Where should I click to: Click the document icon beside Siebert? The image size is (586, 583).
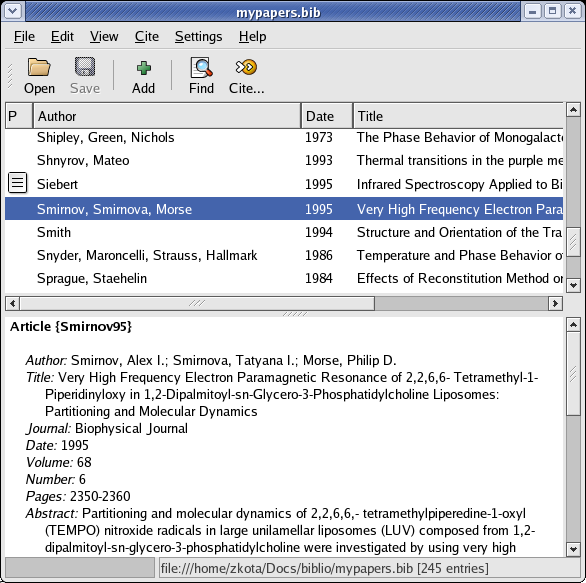pos(18,183)
